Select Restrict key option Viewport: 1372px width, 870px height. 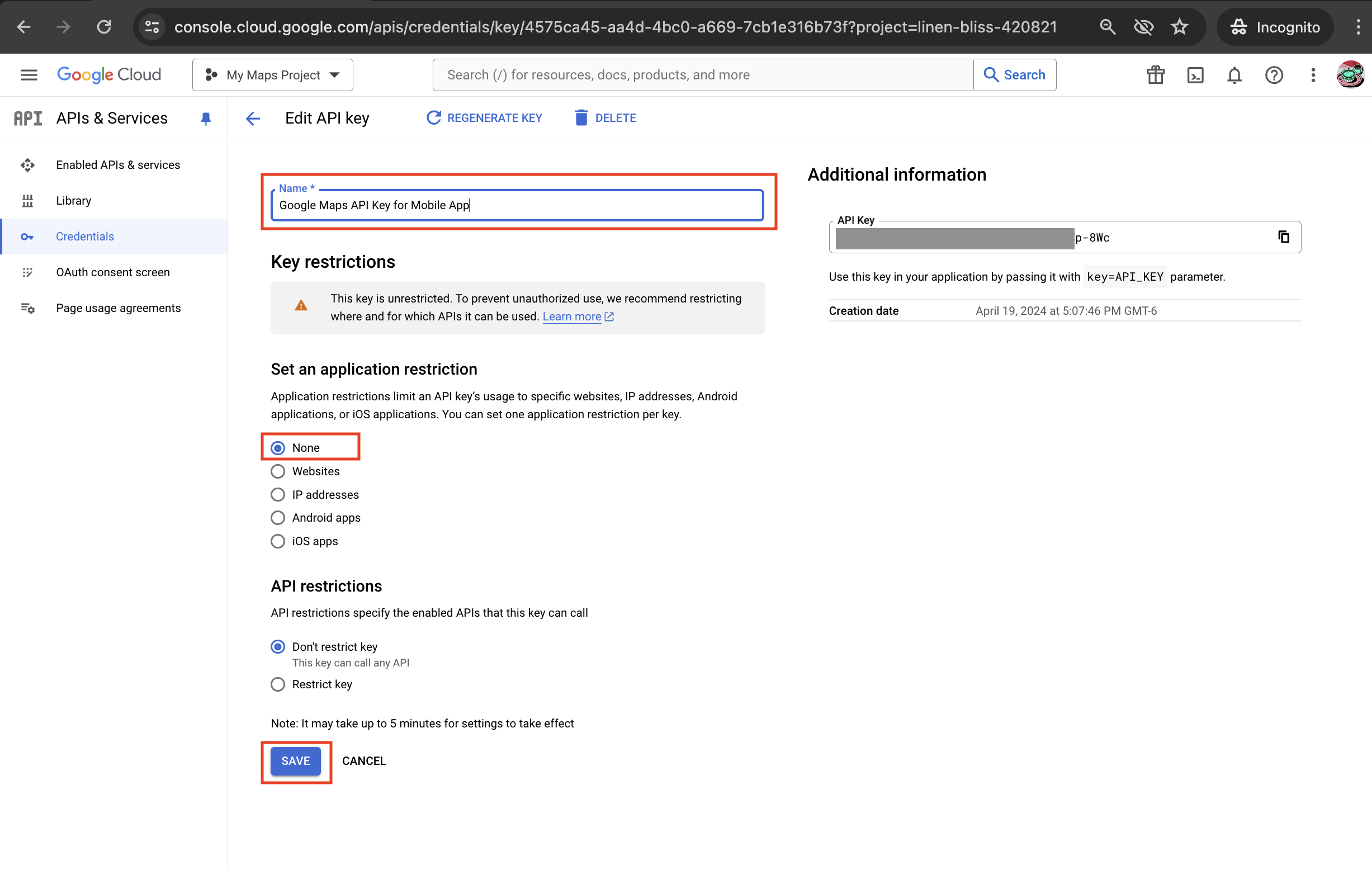(x=278, y=684)
